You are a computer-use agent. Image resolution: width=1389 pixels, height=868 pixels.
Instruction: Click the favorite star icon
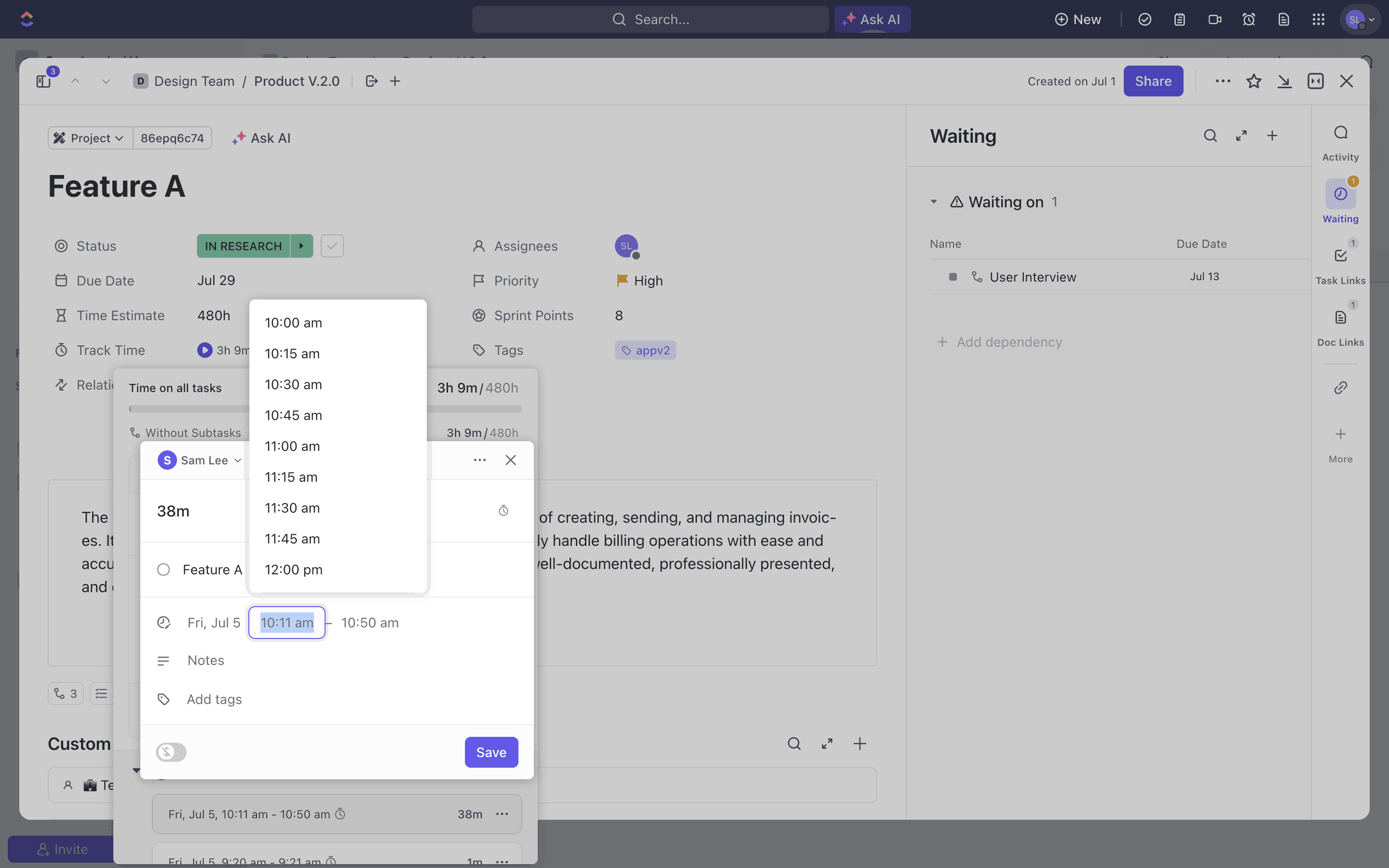(1253, 81)
